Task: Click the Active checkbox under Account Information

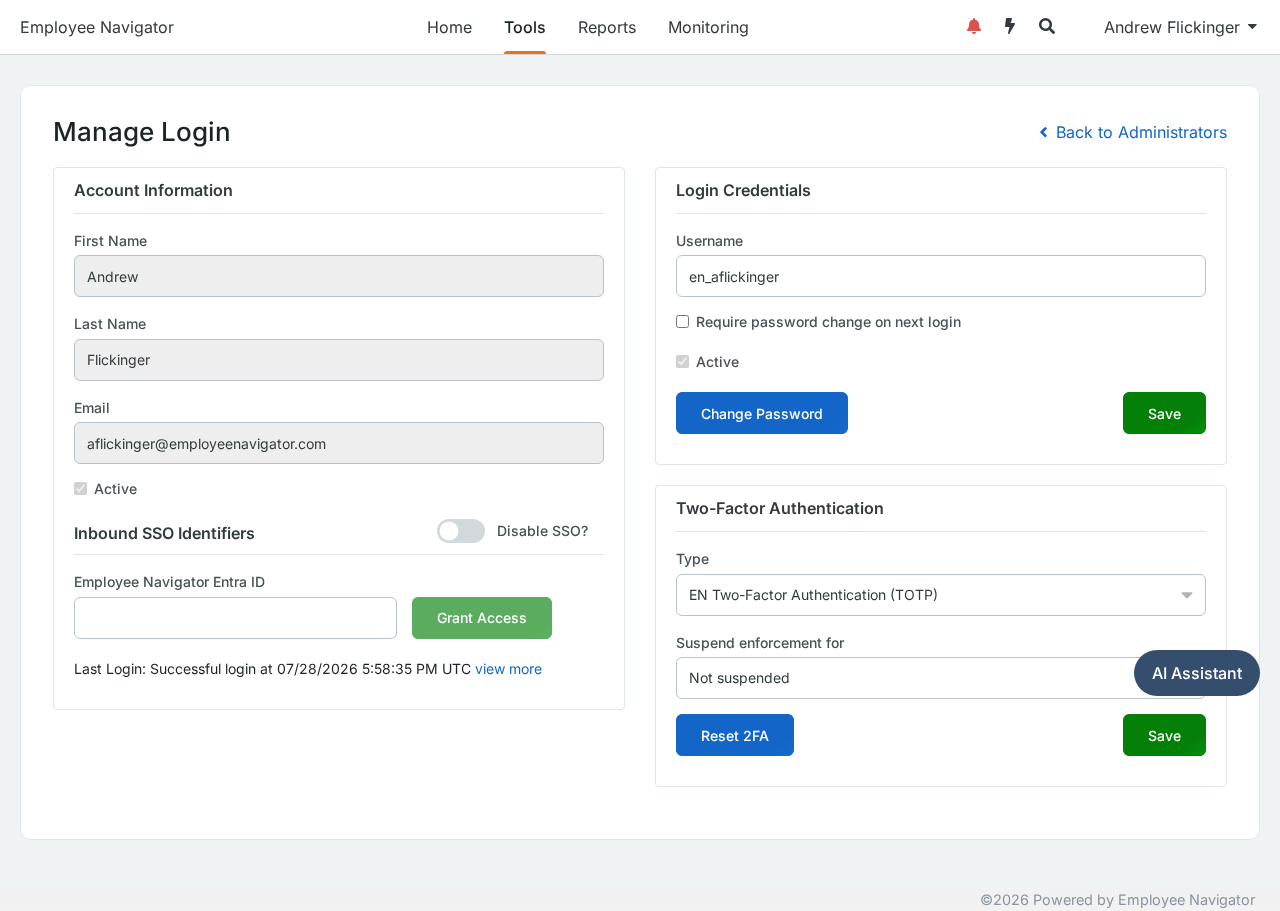Action: (x=81, y=489)
